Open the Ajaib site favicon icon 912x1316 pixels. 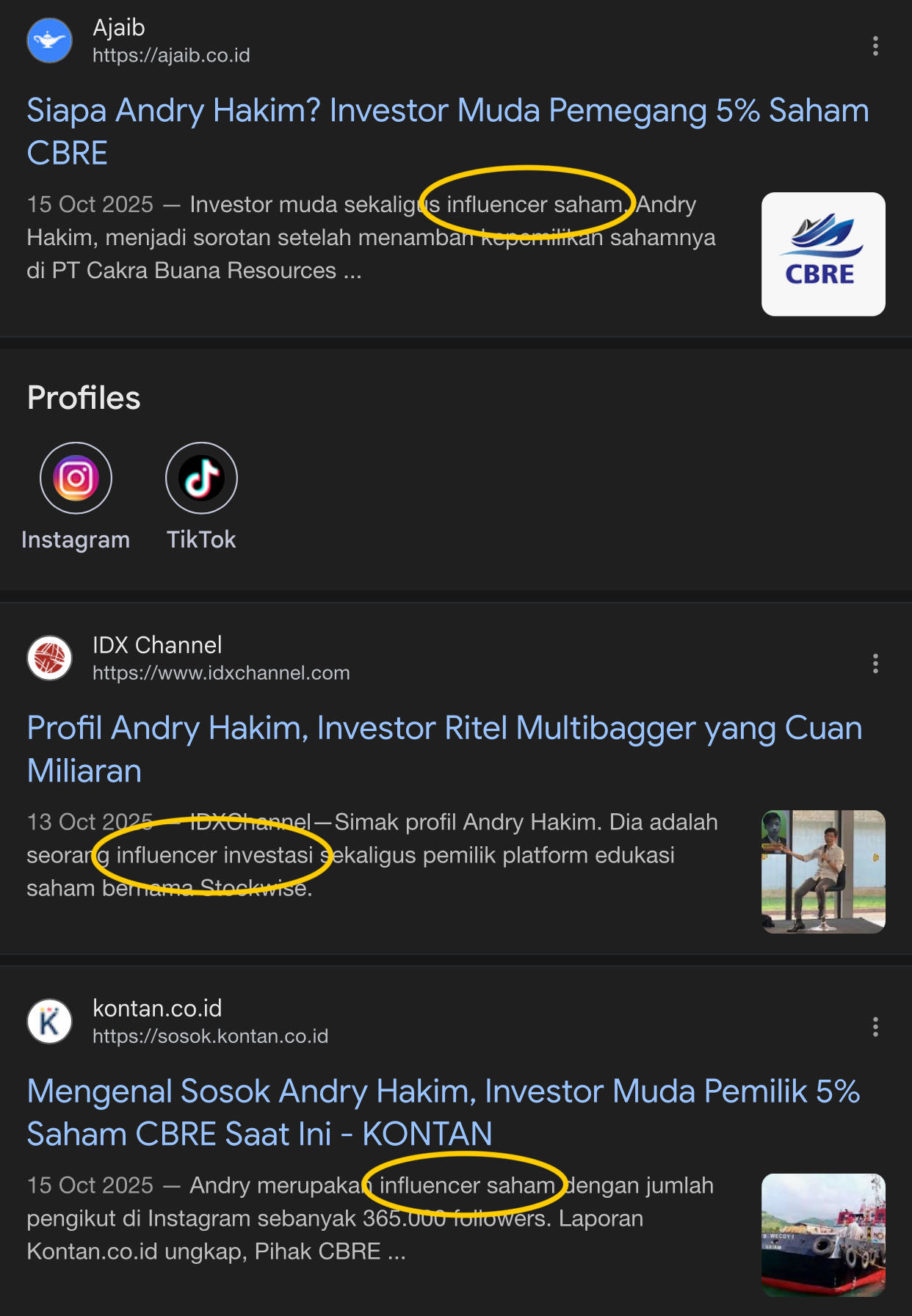click(49, 40)
